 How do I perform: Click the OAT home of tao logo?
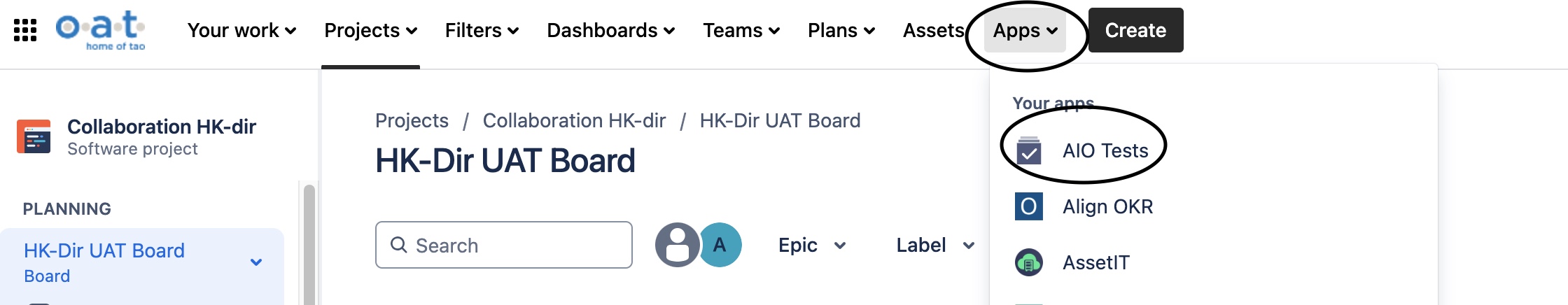[101, 30]
